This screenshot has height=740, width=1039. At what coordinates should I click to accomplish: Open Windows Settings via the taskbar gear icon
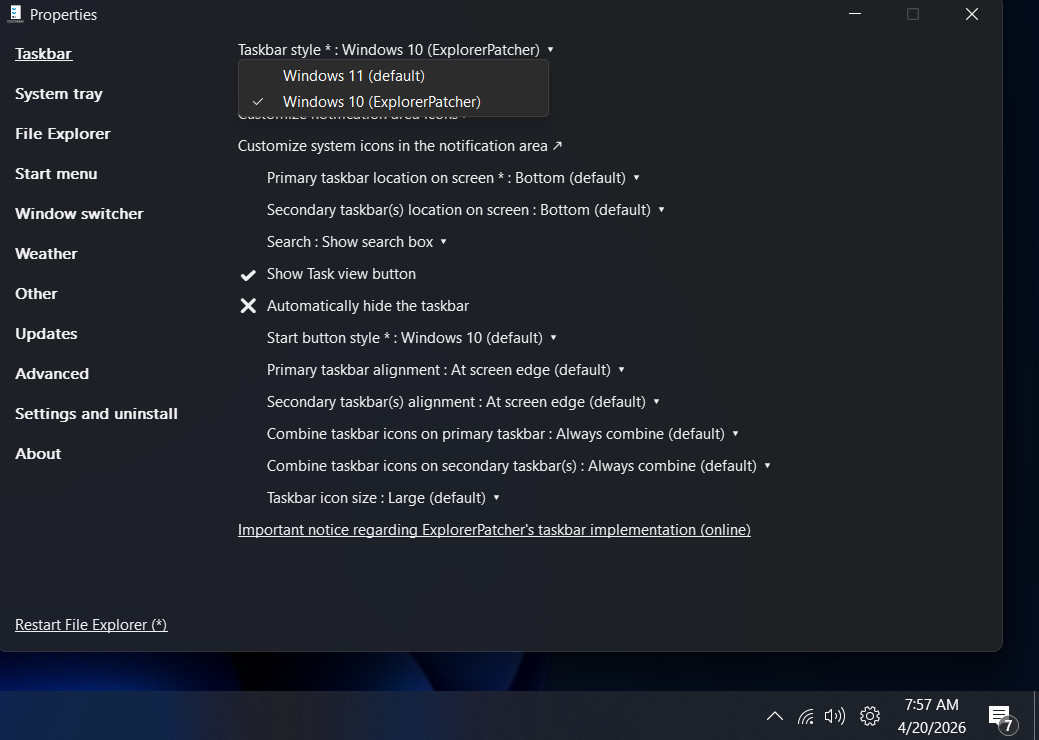[x=869, y=716]
